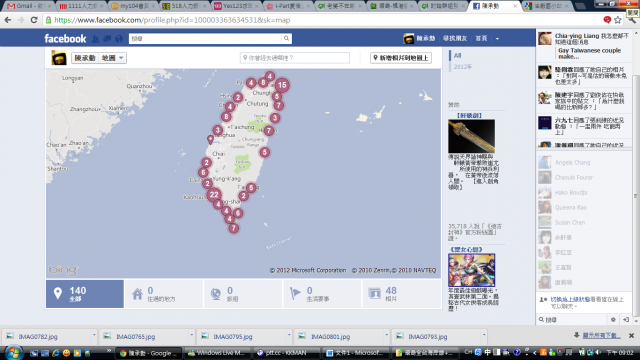Click hide chat sidebar icon
This screenshot has width=640, height=360.
[x=626, y=320]
